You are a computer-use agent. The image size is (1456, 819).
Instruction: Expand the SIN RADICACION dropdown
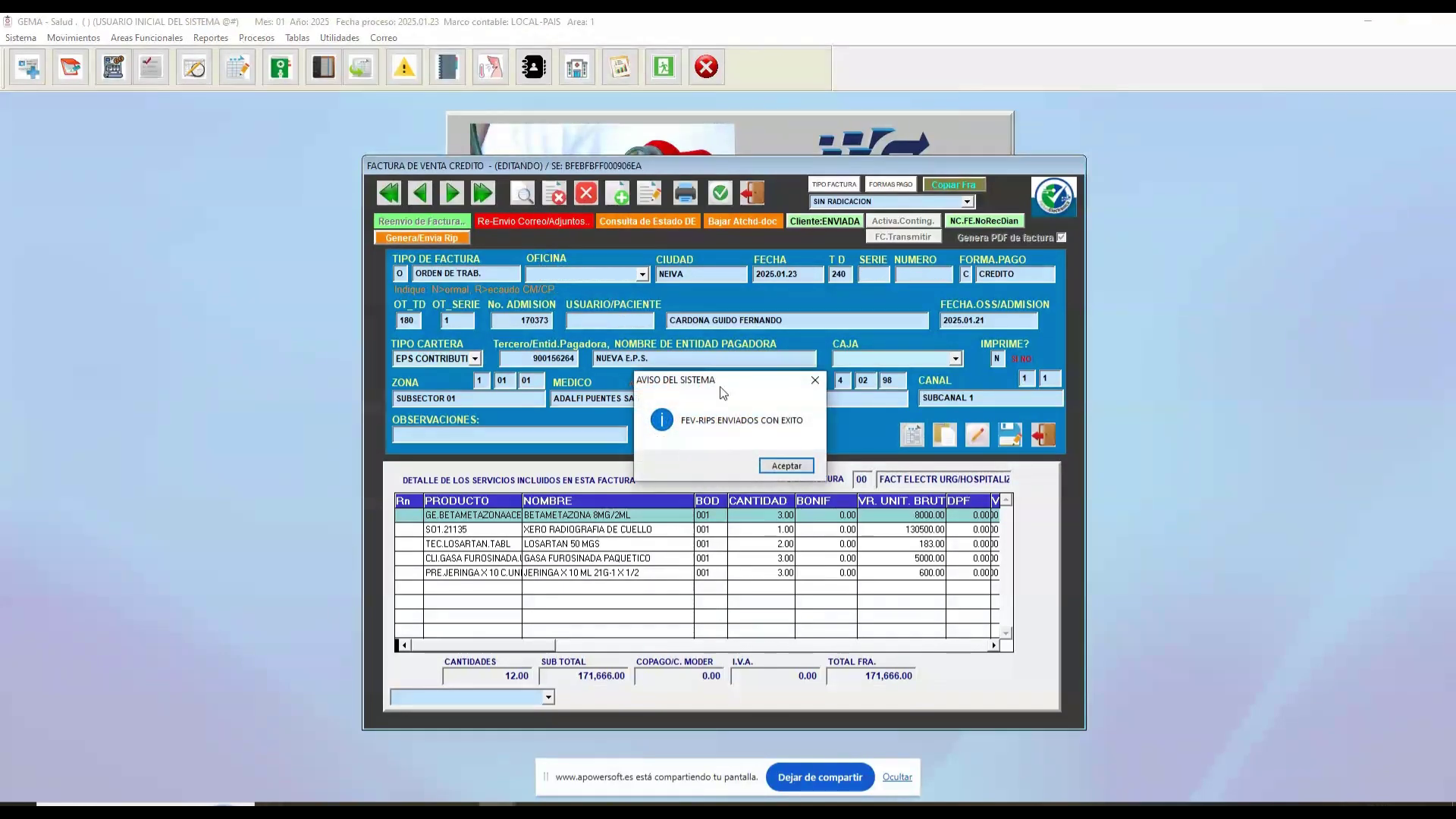(x=968, y=202)
